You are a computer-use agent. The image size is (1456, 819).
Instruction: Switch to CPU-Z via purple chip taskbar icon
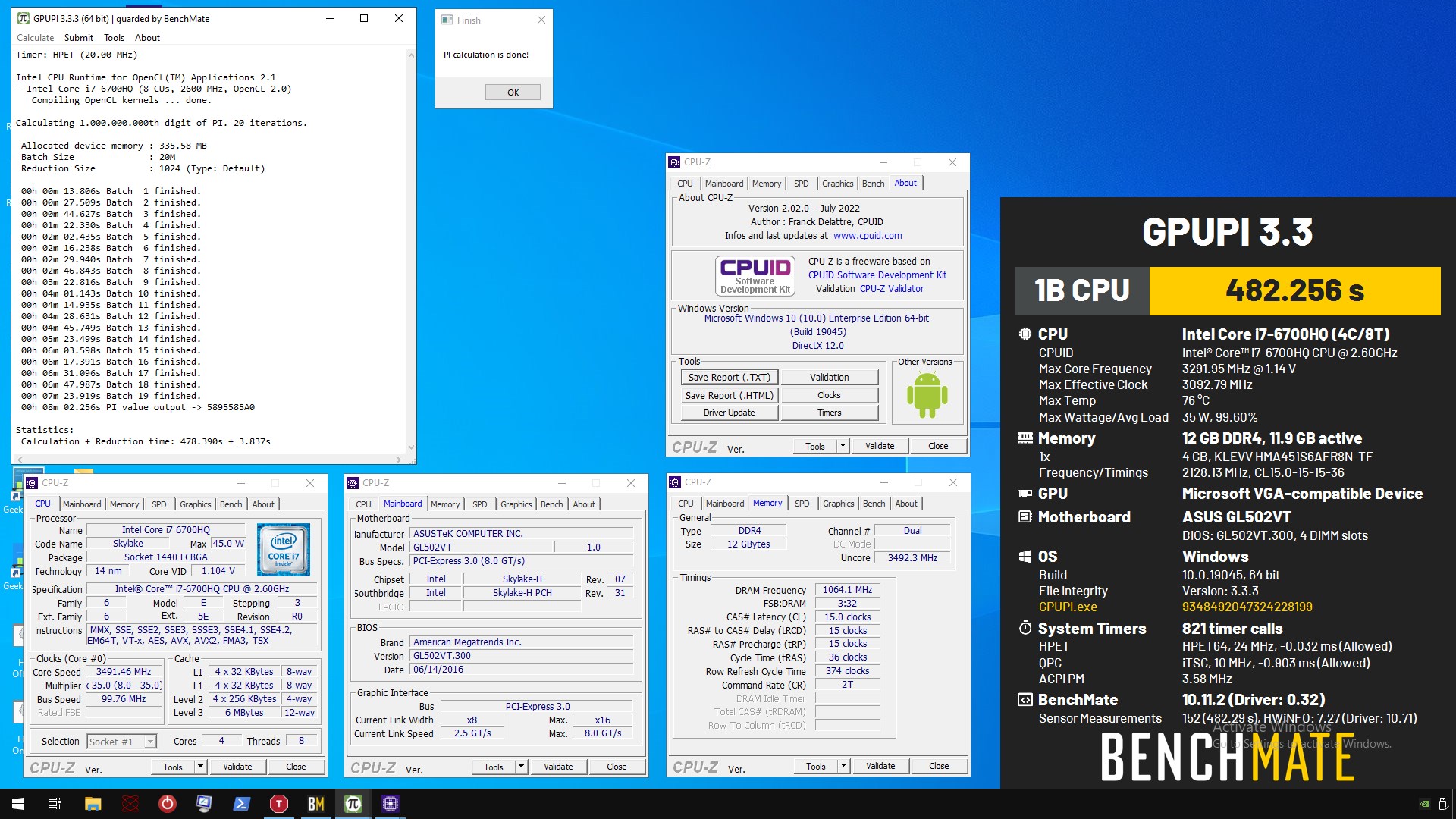390,804
